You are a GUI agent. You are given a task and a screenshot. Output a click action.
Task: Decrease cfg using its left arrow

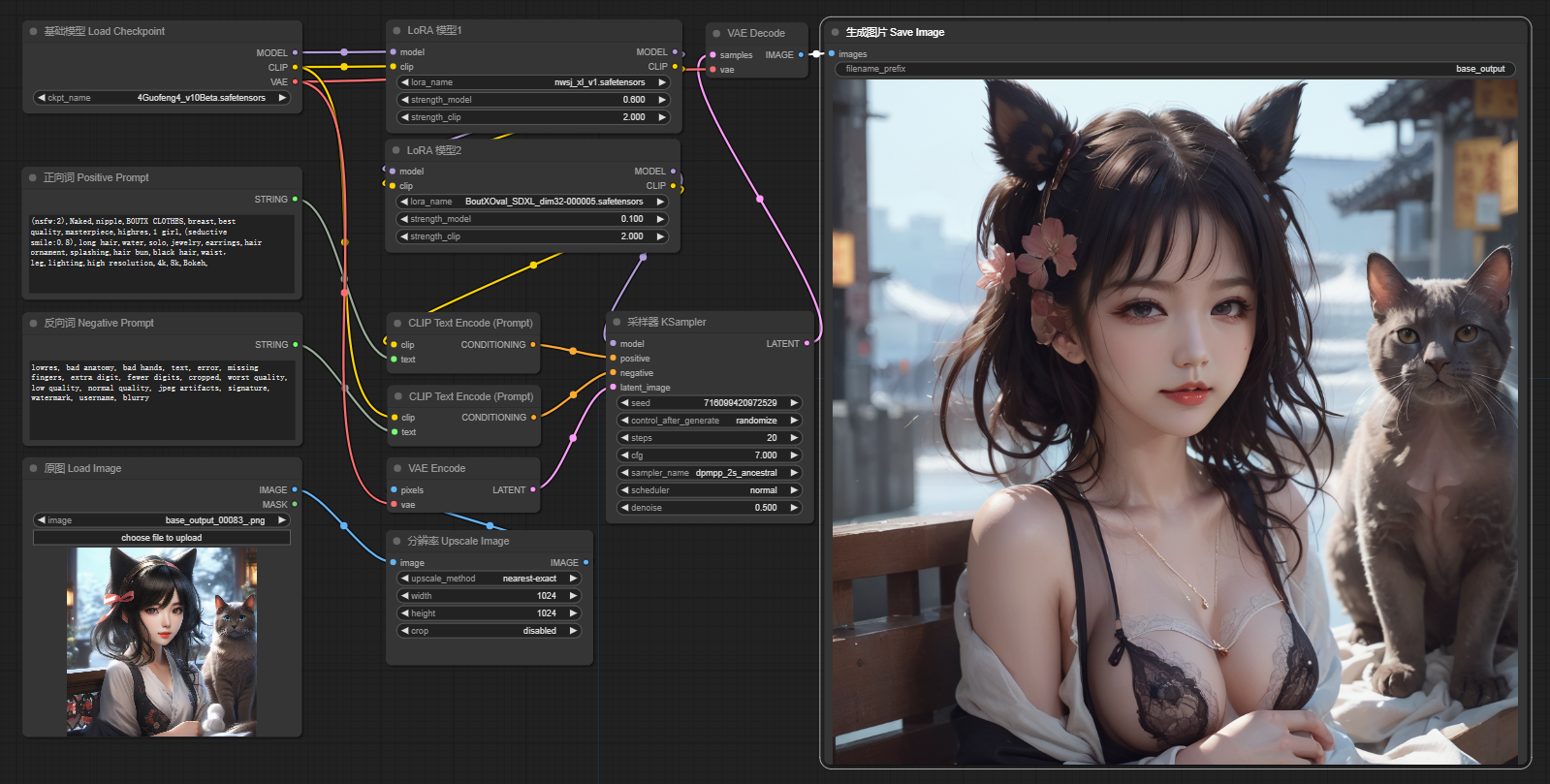coord(625,455)
